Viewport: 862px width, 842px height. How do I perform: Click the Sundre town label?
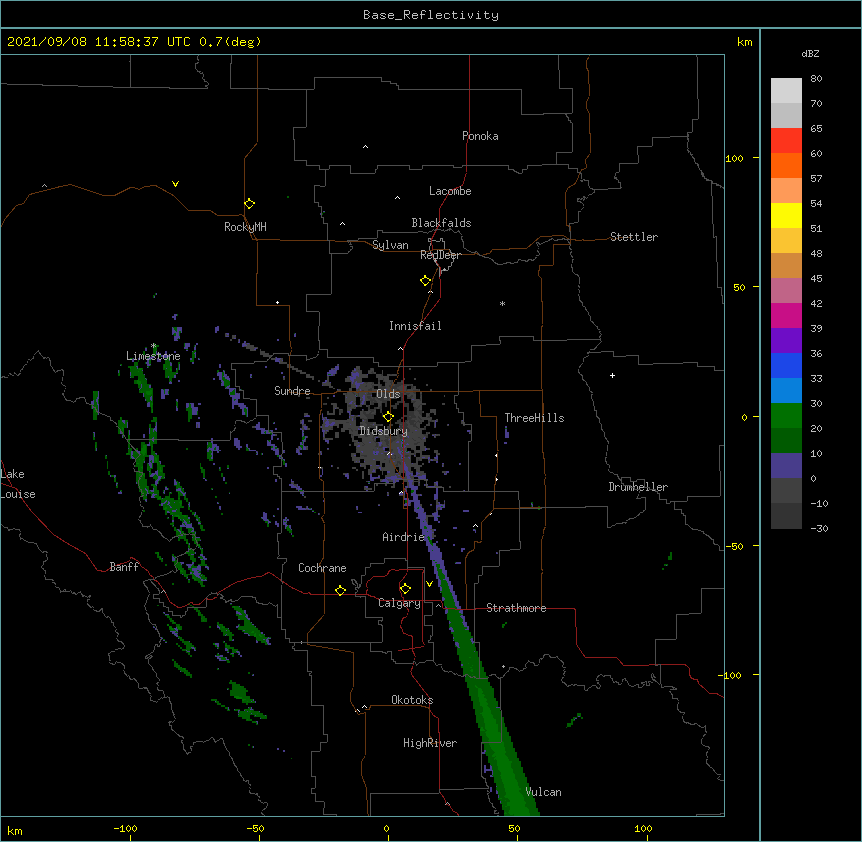point(292,391)
